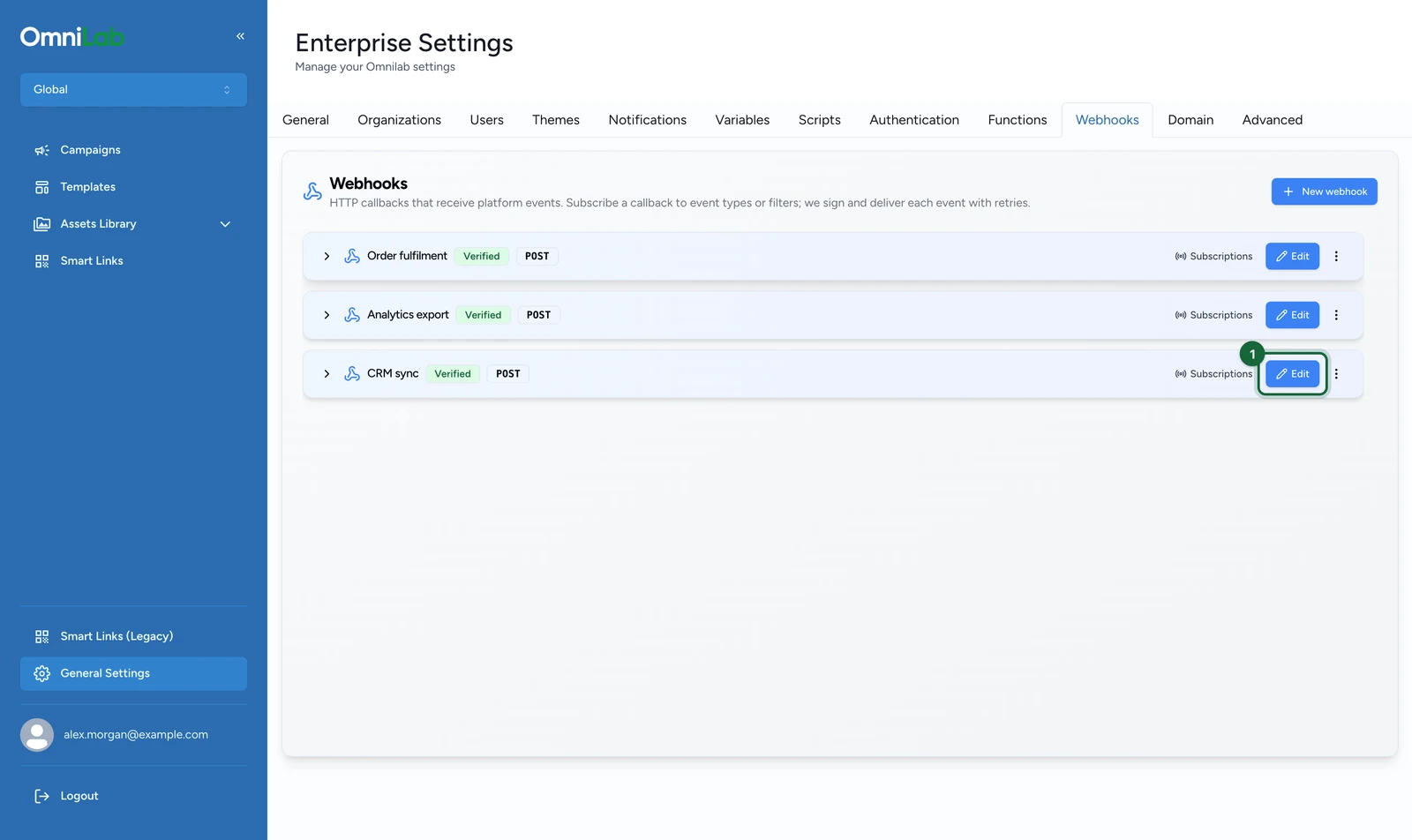Open Campaigns in the sidebar
The height and width of the screenshot is (840, 1412).
133,150
